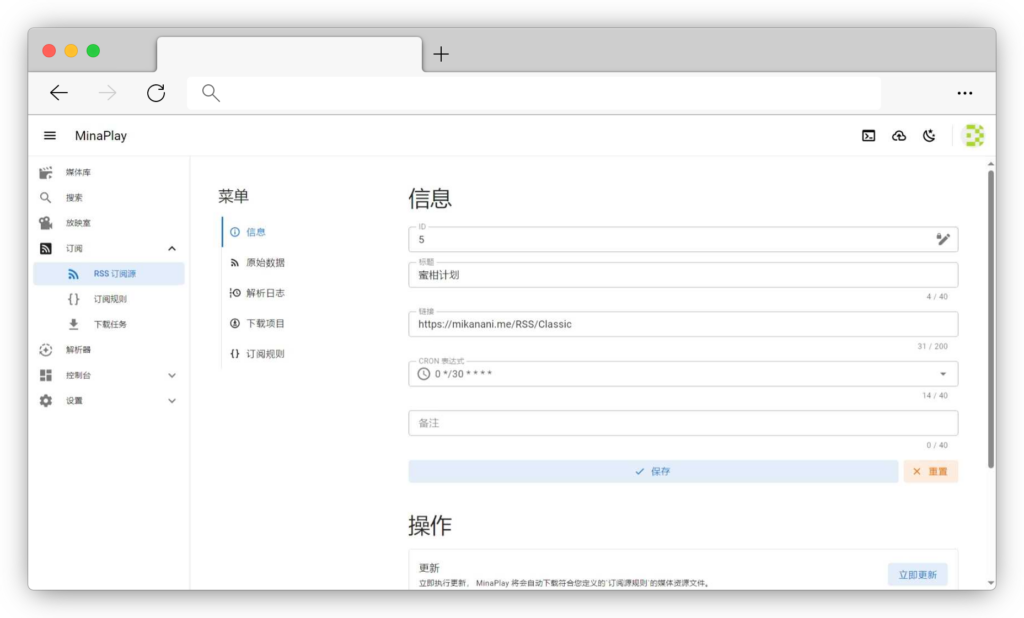Viewport: 1024px width, 618px height.
Task: Select 原始数据 in the menu list
Action: tap(265, 263)
